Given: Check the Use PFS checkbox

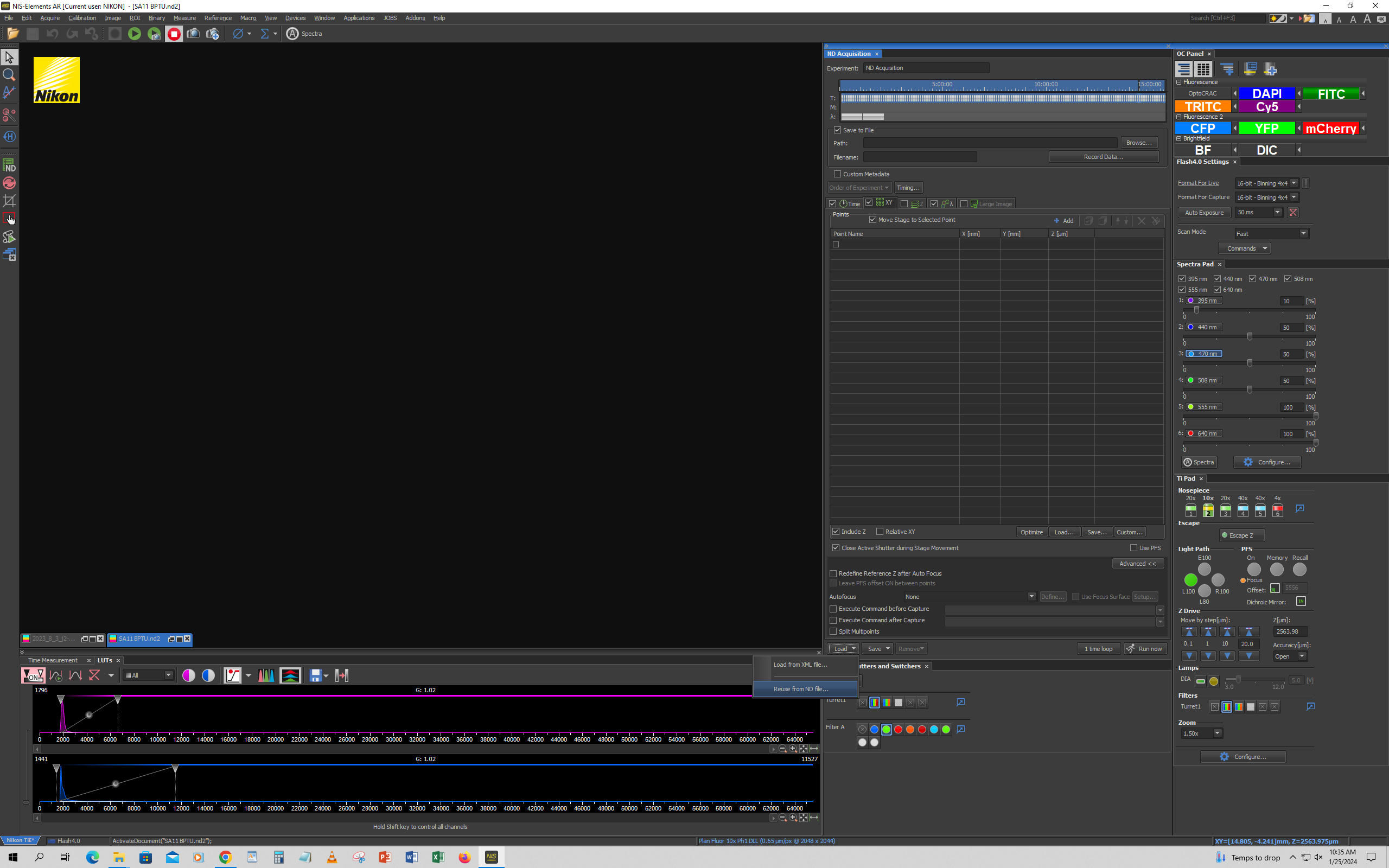Looking at the screenshot, I should click(x=1133, y=548).
